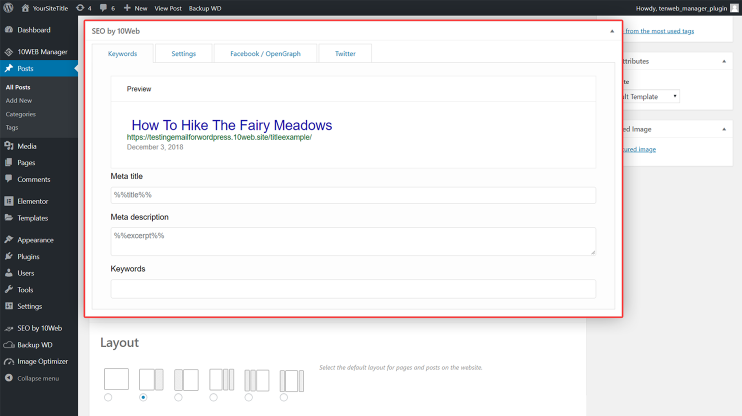Collapse the Attributes panel arrow
This screenshot has width=742, height=416.
tap(724, 61)
